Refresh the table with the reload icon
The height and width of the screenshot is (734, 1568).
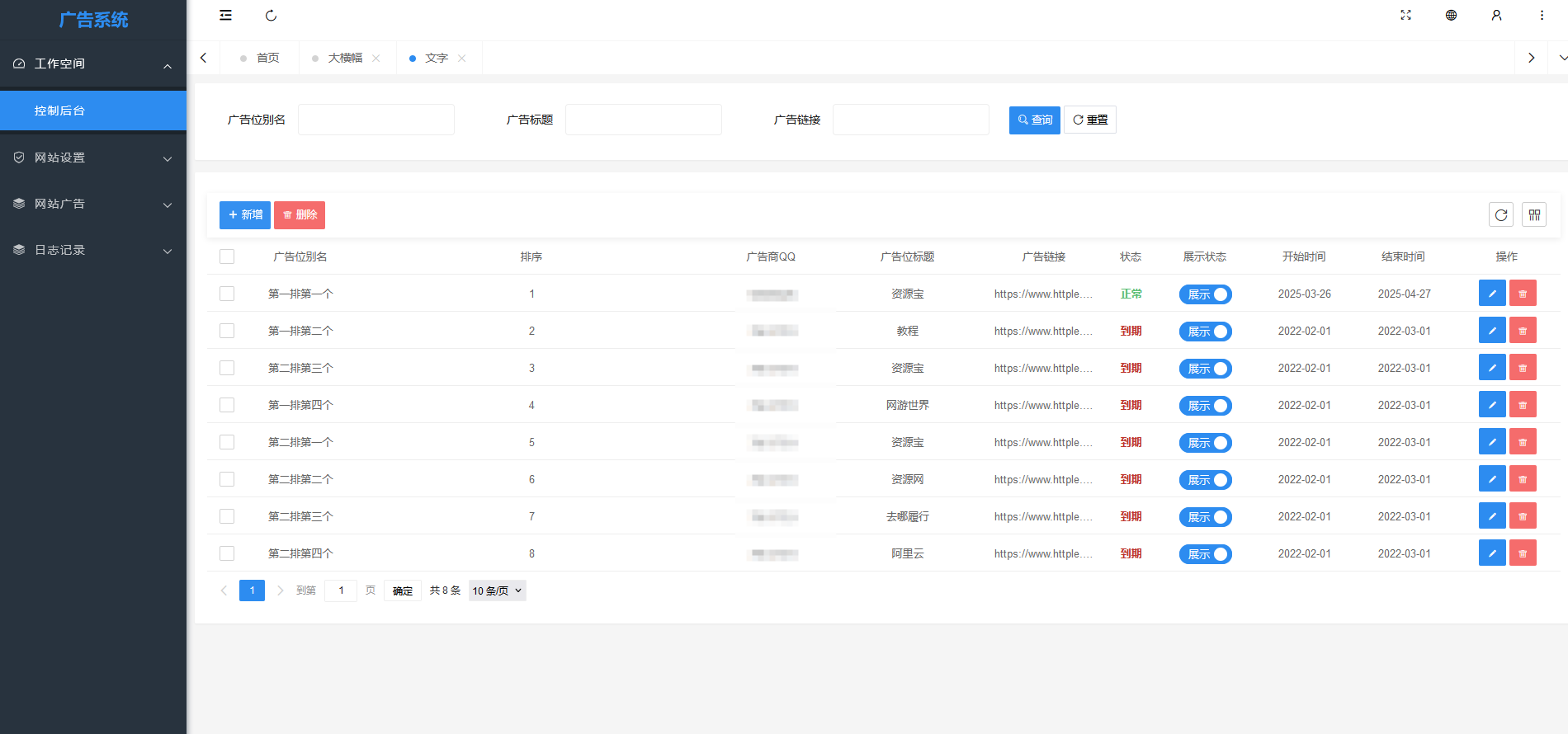point(1501,214)
